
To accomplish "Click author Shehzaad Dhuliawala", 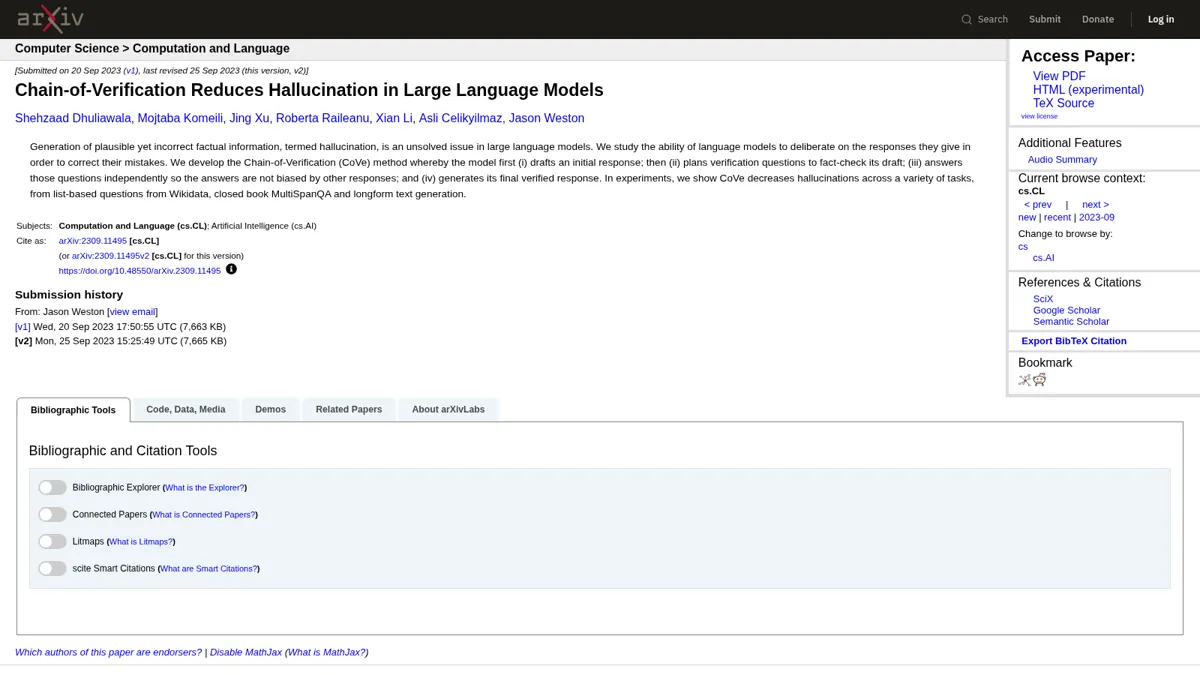I will (73, 118).
